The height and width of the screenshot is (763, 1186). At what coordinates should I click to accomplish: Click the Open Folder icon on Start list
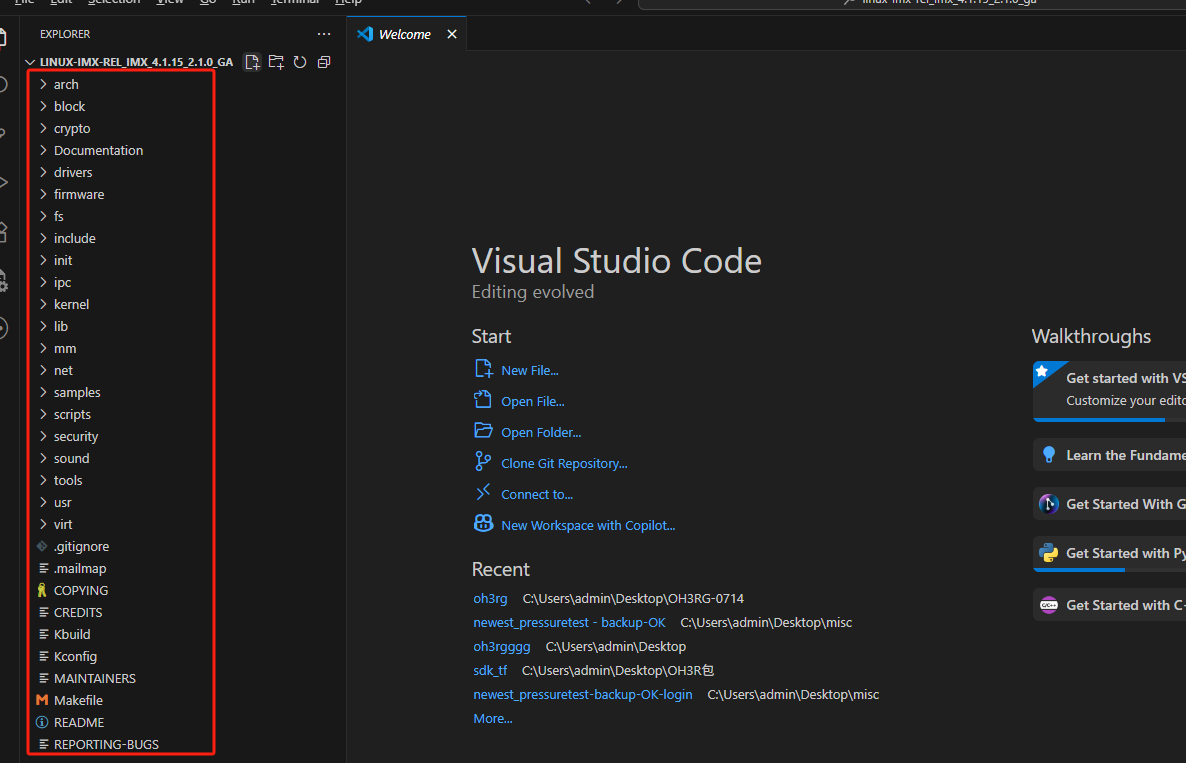(483, 431)
